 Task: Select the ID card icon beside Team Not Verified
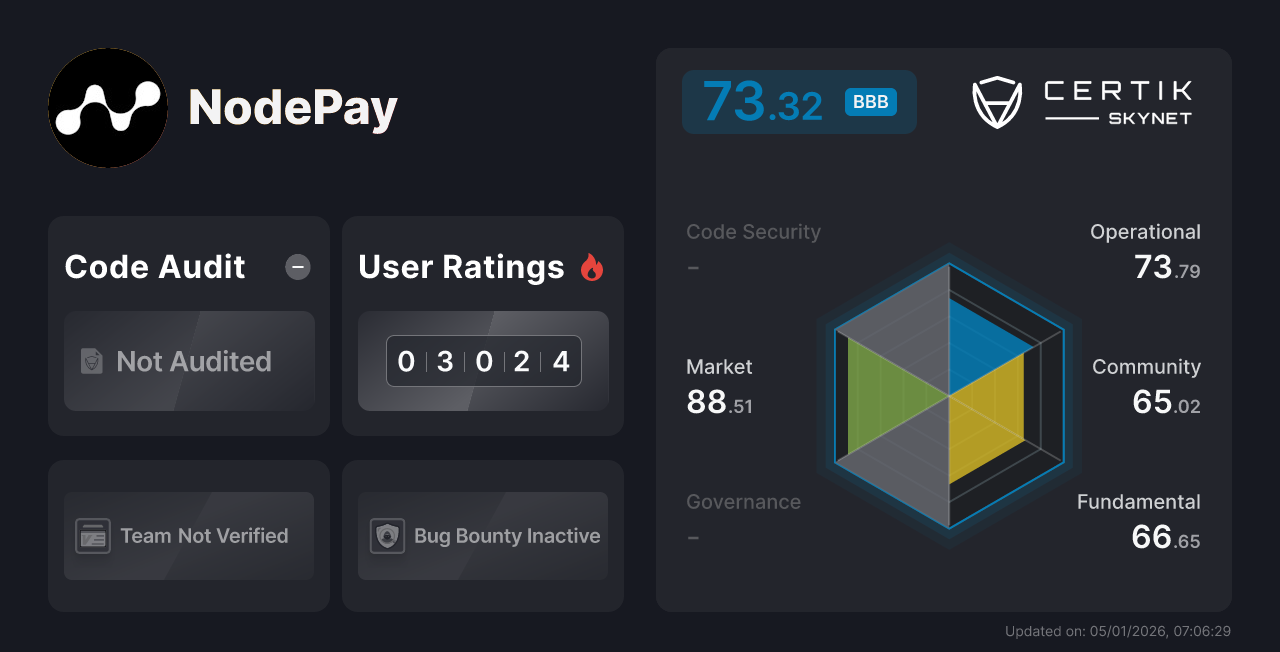[x=92, y=536]
